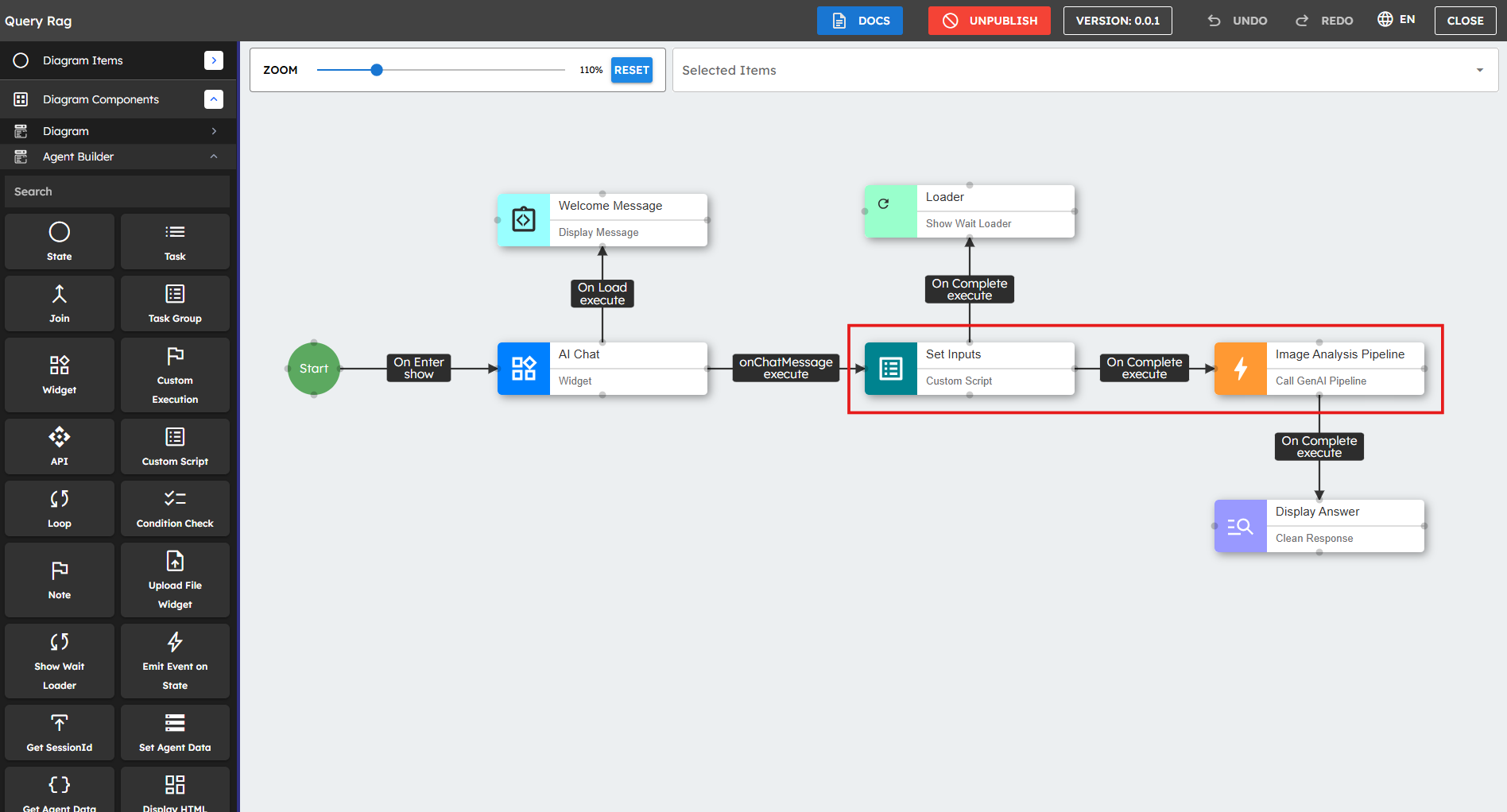The width and height of the screenshot is (1507, 812).
Task: Click the AI Chat widget node icon
Action: pos(523,369)
